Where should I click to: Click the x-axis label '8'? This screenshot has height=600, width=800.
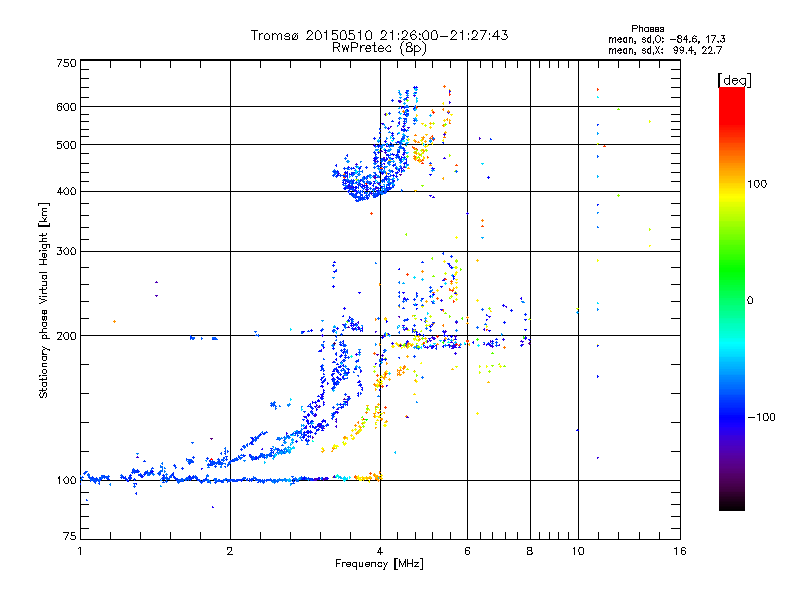(x=530, y=551)
